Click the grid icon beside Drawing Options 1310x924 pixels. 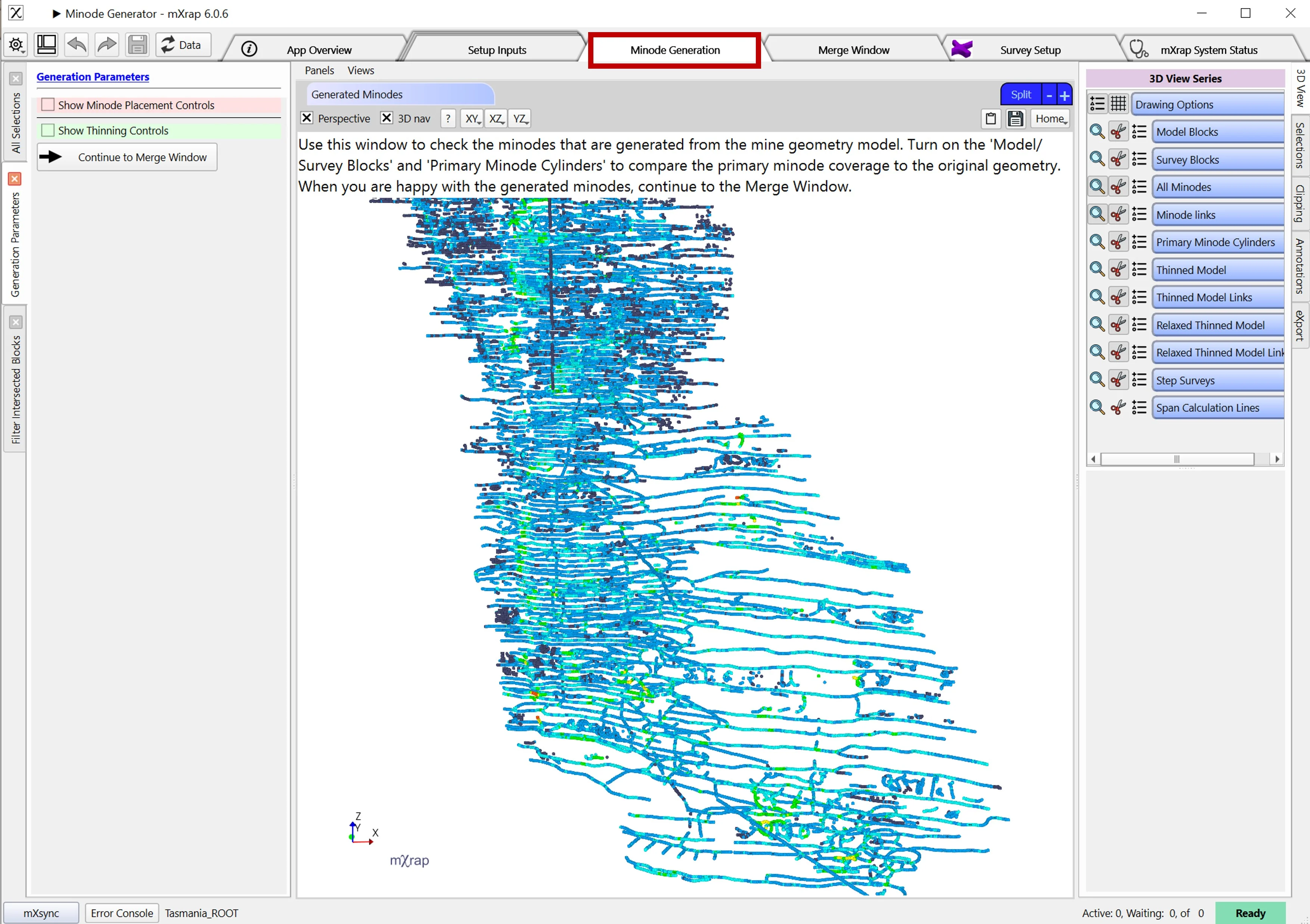[x=1118, y=104]
